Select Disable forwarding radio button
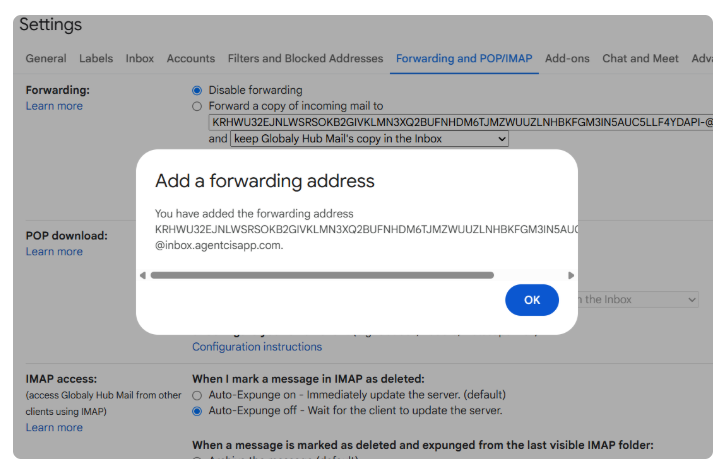The width and height of the screenshot is (725, 474). 197,90
